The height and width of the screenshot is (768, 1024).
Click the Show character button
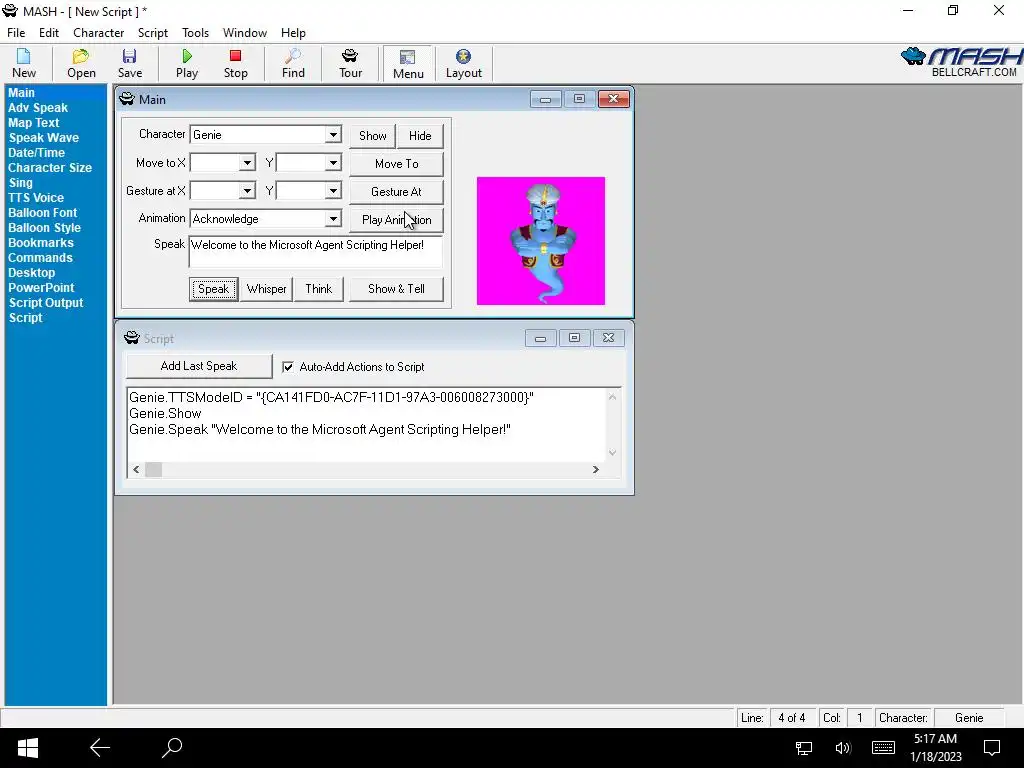coord(372,136)
